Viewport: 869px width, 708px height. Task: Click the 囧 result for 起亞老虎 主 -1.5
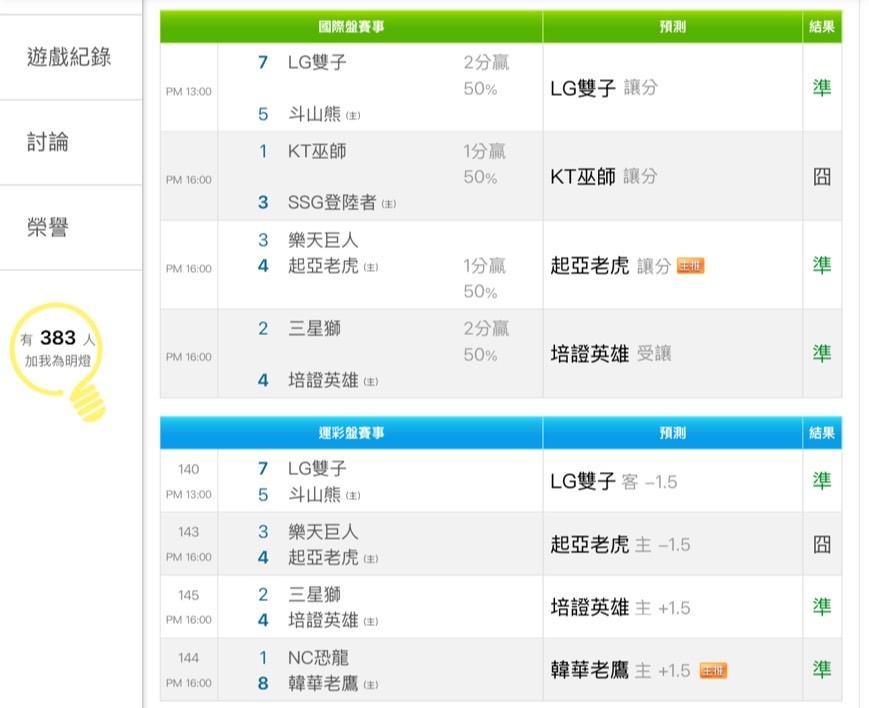click(x=821, y=545)
